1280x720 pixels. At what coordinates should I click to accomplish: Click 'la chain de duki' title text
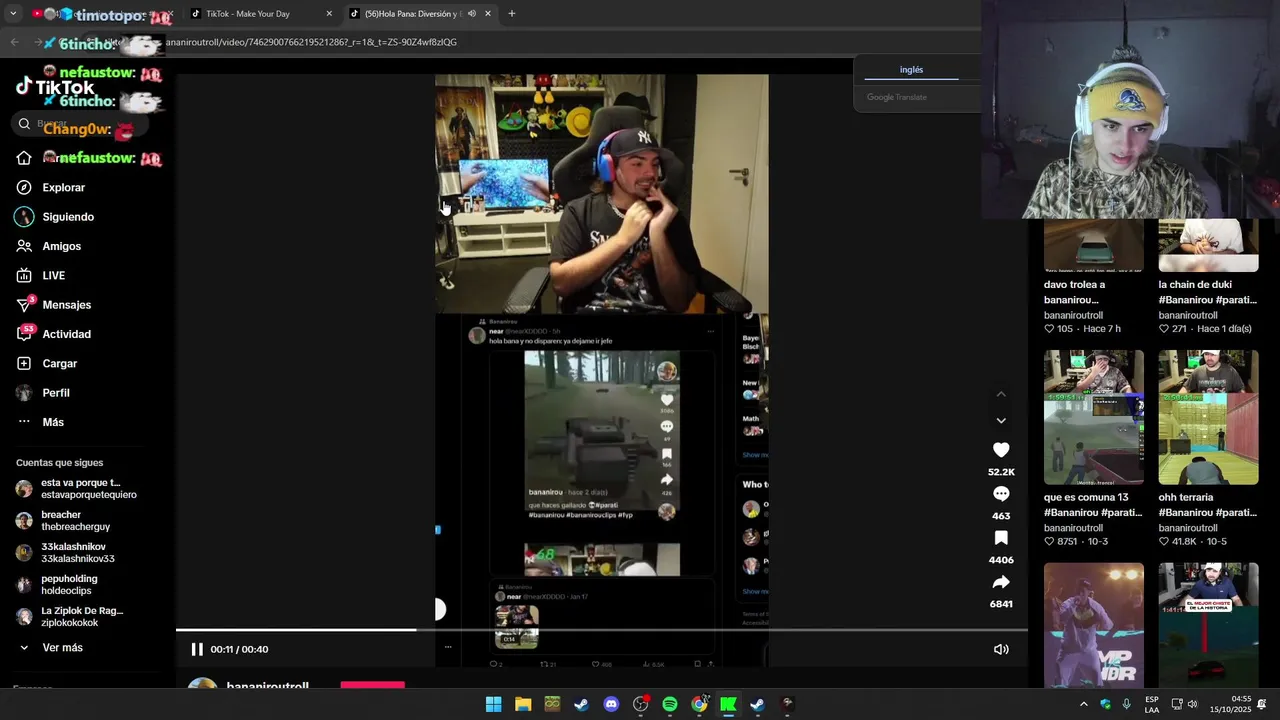tap(1208, 292)
